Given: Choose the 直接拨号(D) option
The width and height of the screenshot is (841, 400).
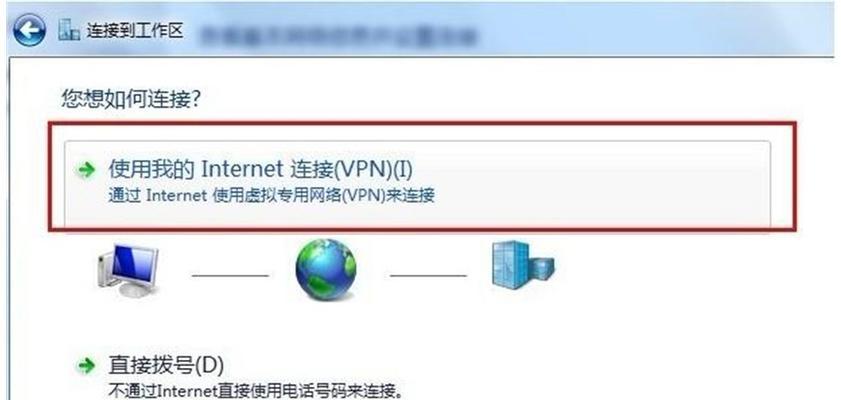Looking at the screenshot, I should coord(166,365).
